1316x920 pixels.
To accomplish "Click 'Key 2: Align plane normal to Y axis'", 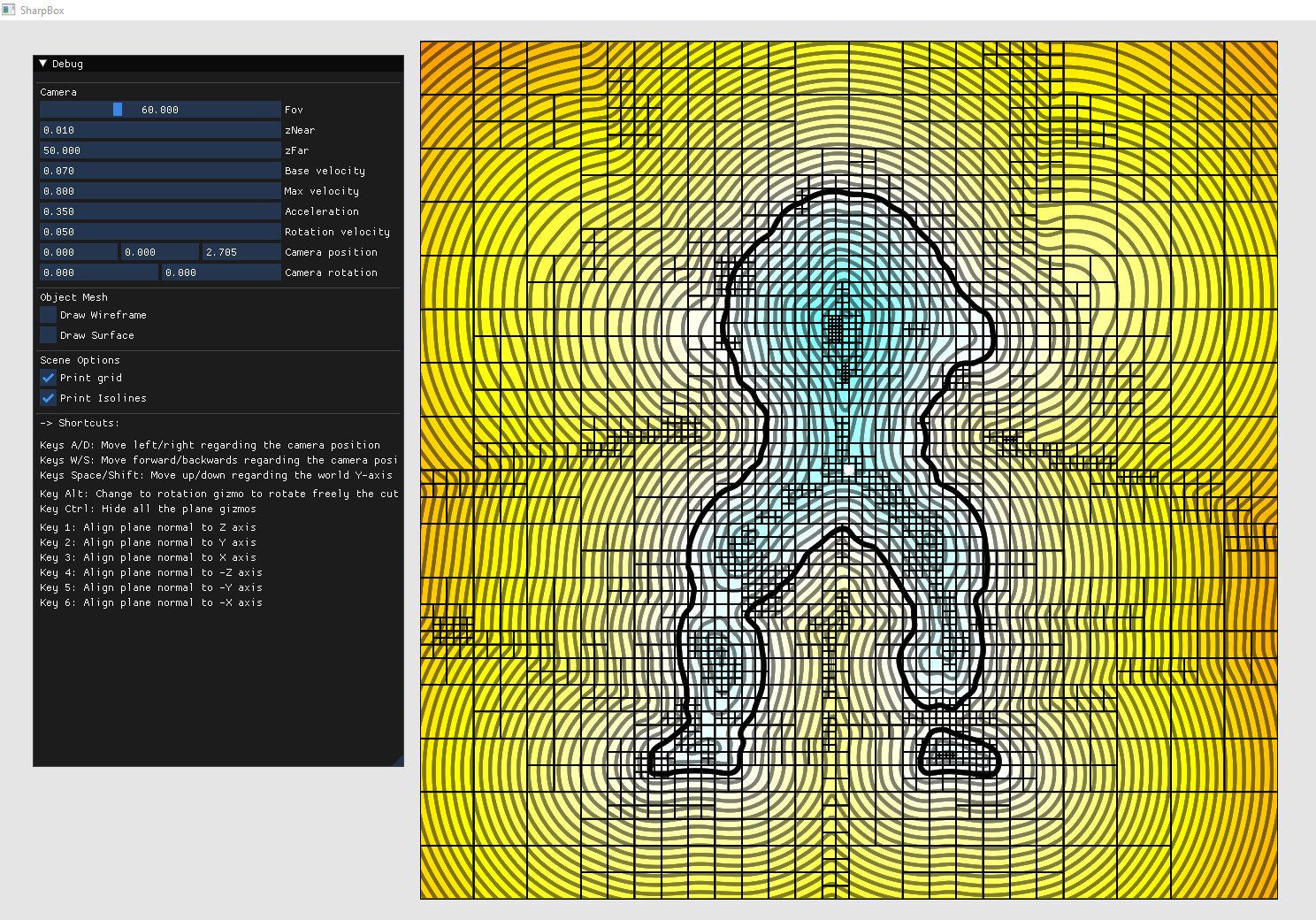I will point(148,542).
